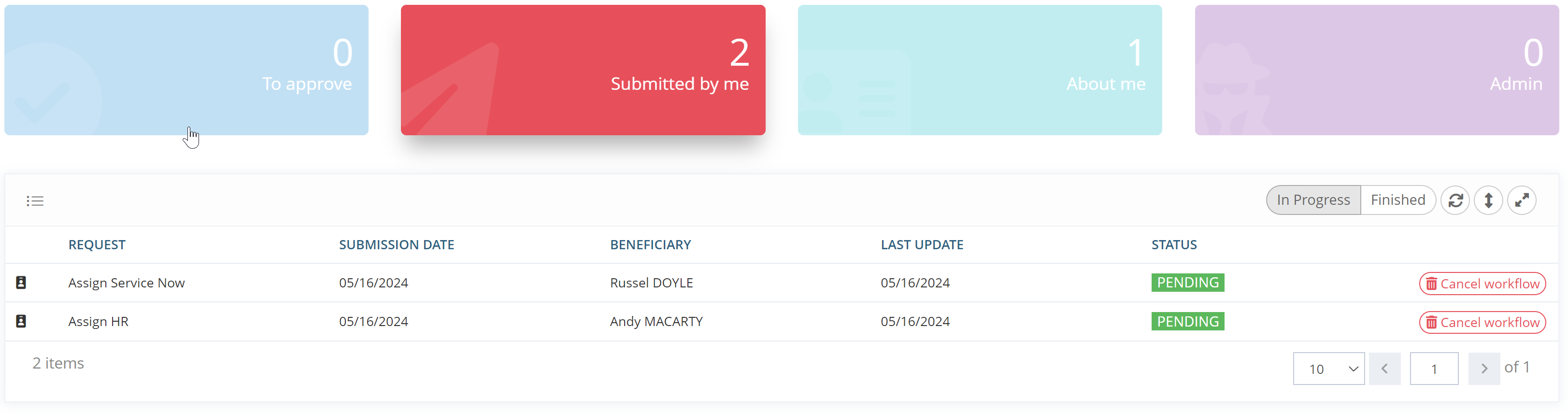This screenshot has width=1568, height=413.
Task: Select the To approve card
Action: point(186,70)
